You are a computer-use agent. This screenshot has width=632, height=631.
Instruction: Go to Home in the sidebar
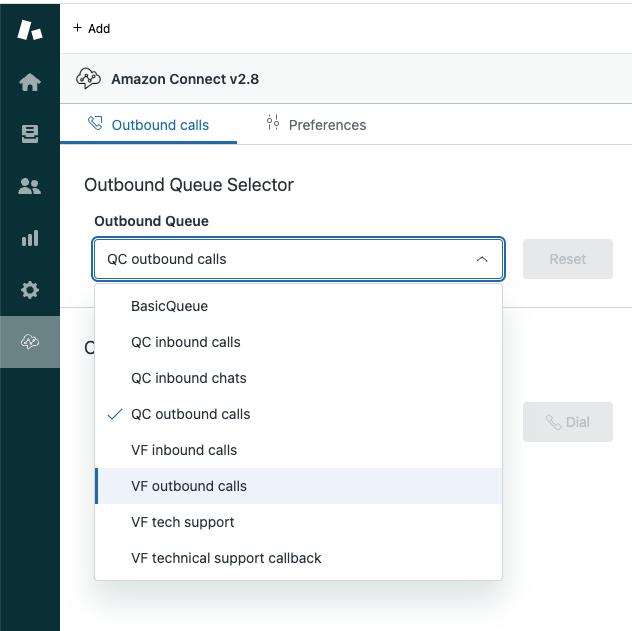coord(30,83)
